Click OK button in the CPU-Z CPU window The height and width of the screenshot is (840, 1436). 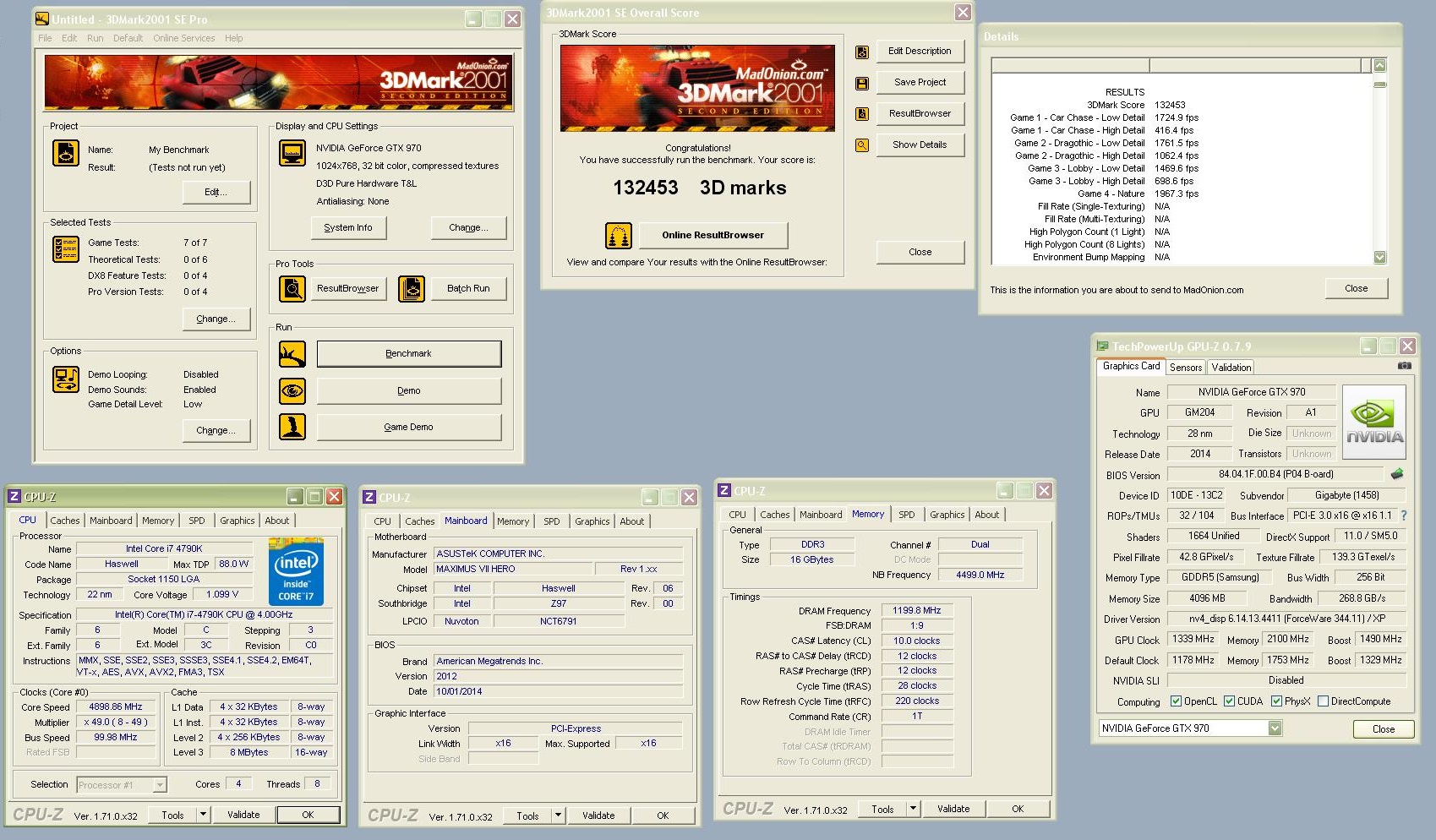coord(308,815)
